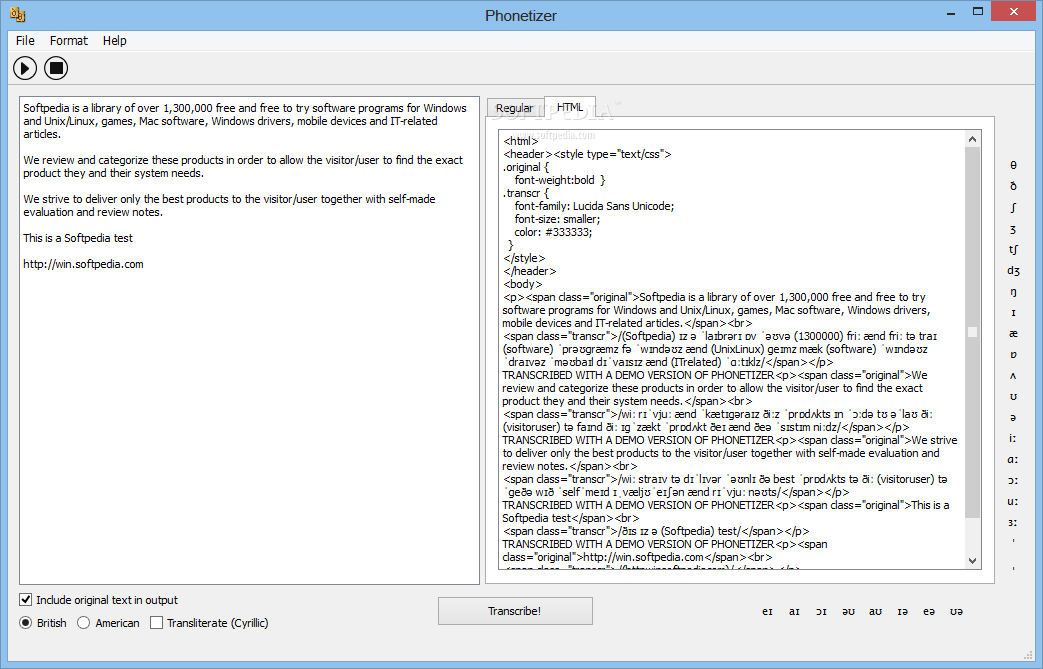Image resolution: width=1043 pixels, height=669 pixels.
Task: Stop playback with the stop button
Action: [x=56, y=68]
